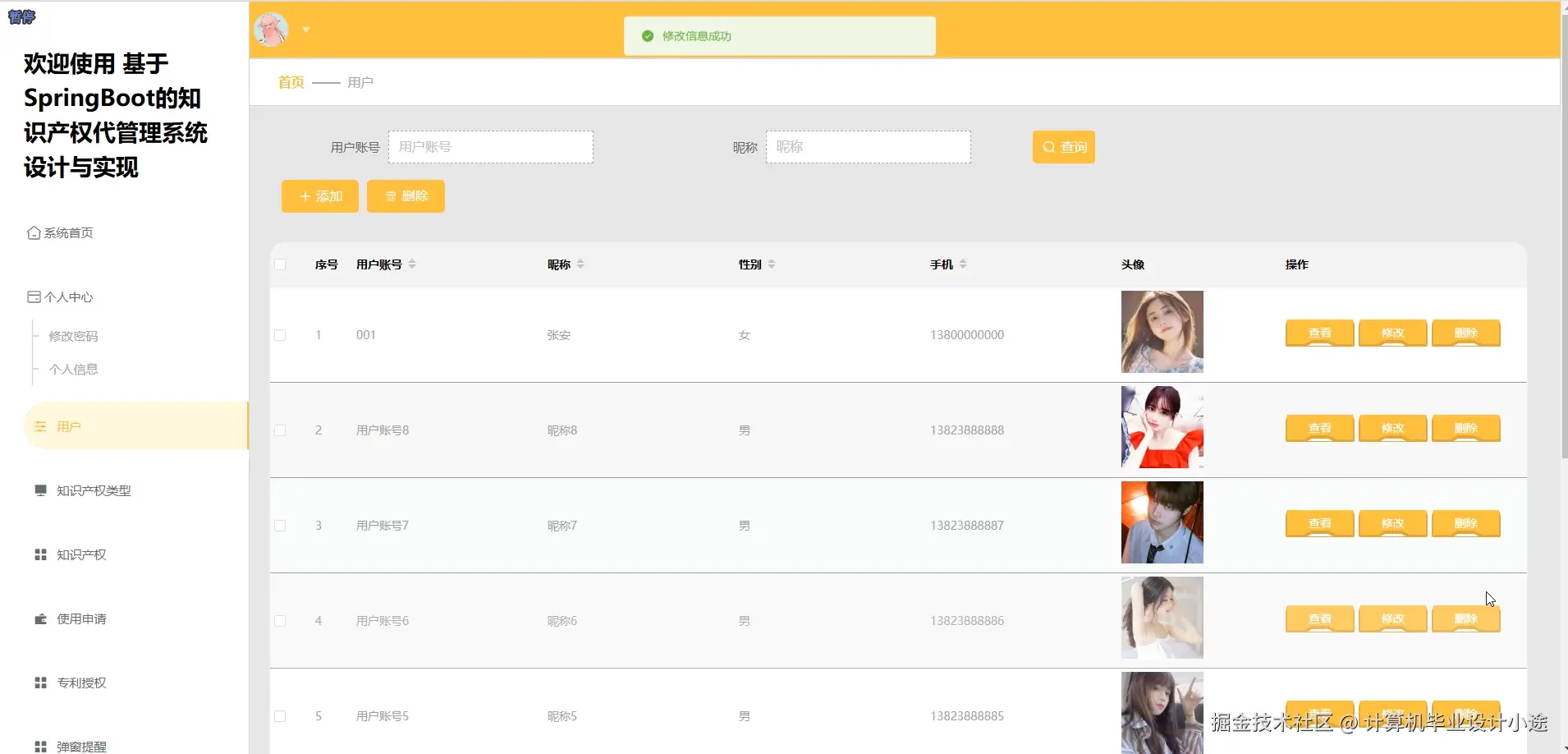
Task: Select 用户 menu item
Action: tap(136, 426)
